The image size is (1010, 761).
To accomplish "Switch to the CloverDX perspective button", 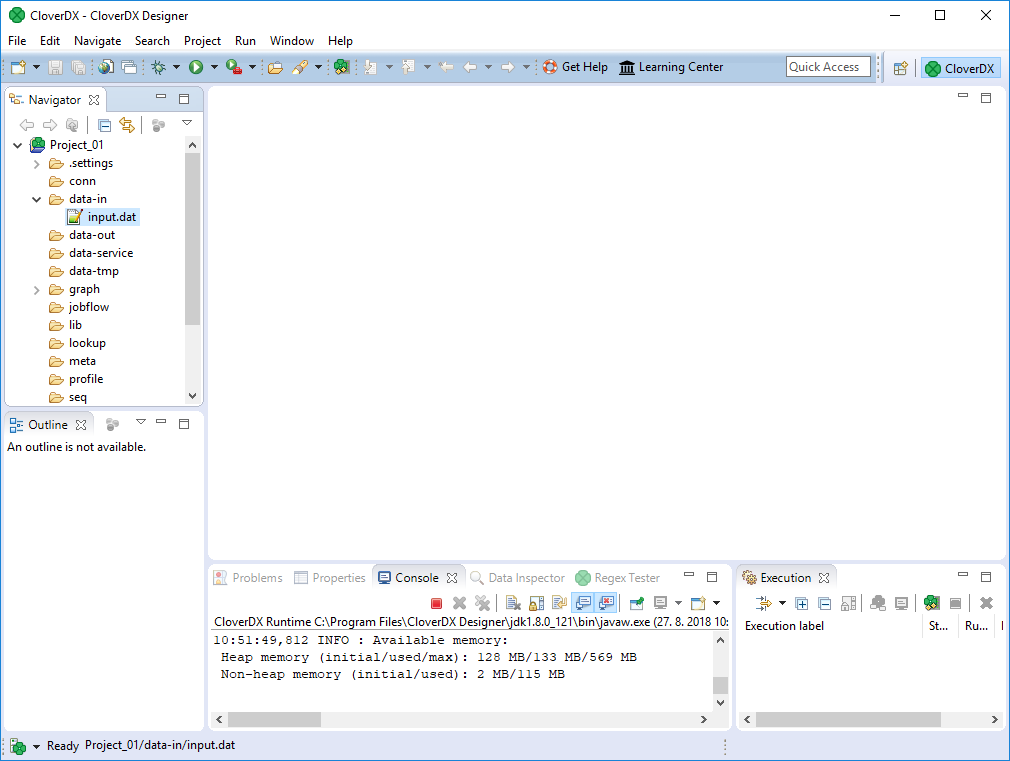I will (x=960, y=68).
